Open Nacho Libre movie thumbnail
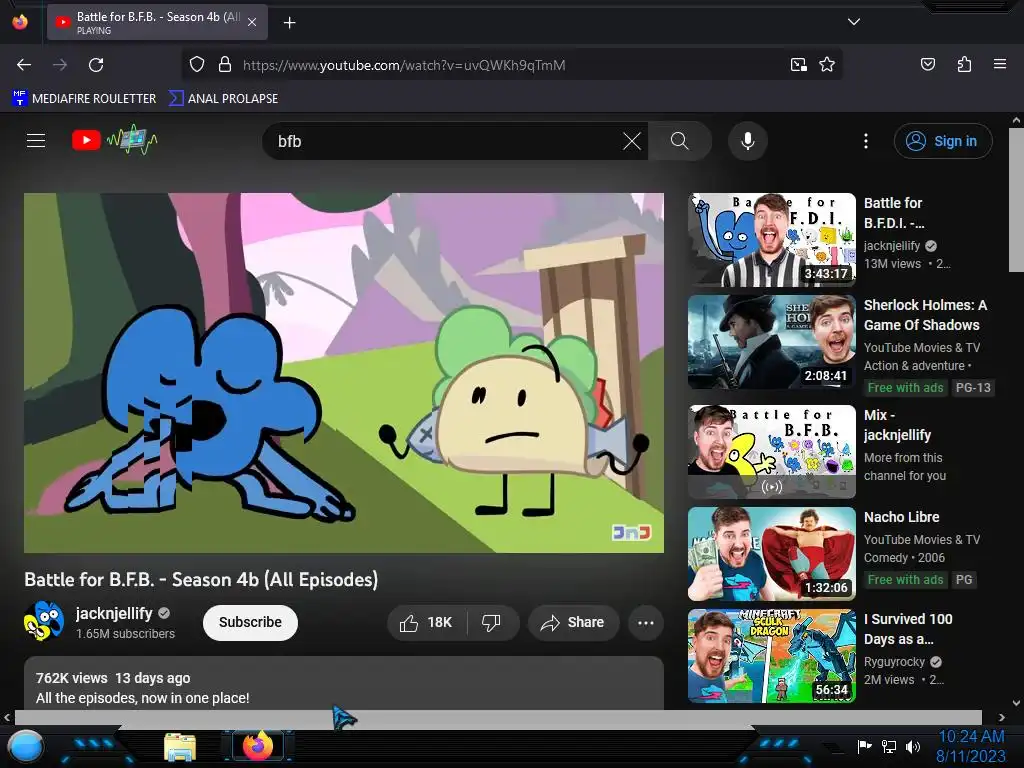This screenshot has height=768, width=1024. pos(772,554)
